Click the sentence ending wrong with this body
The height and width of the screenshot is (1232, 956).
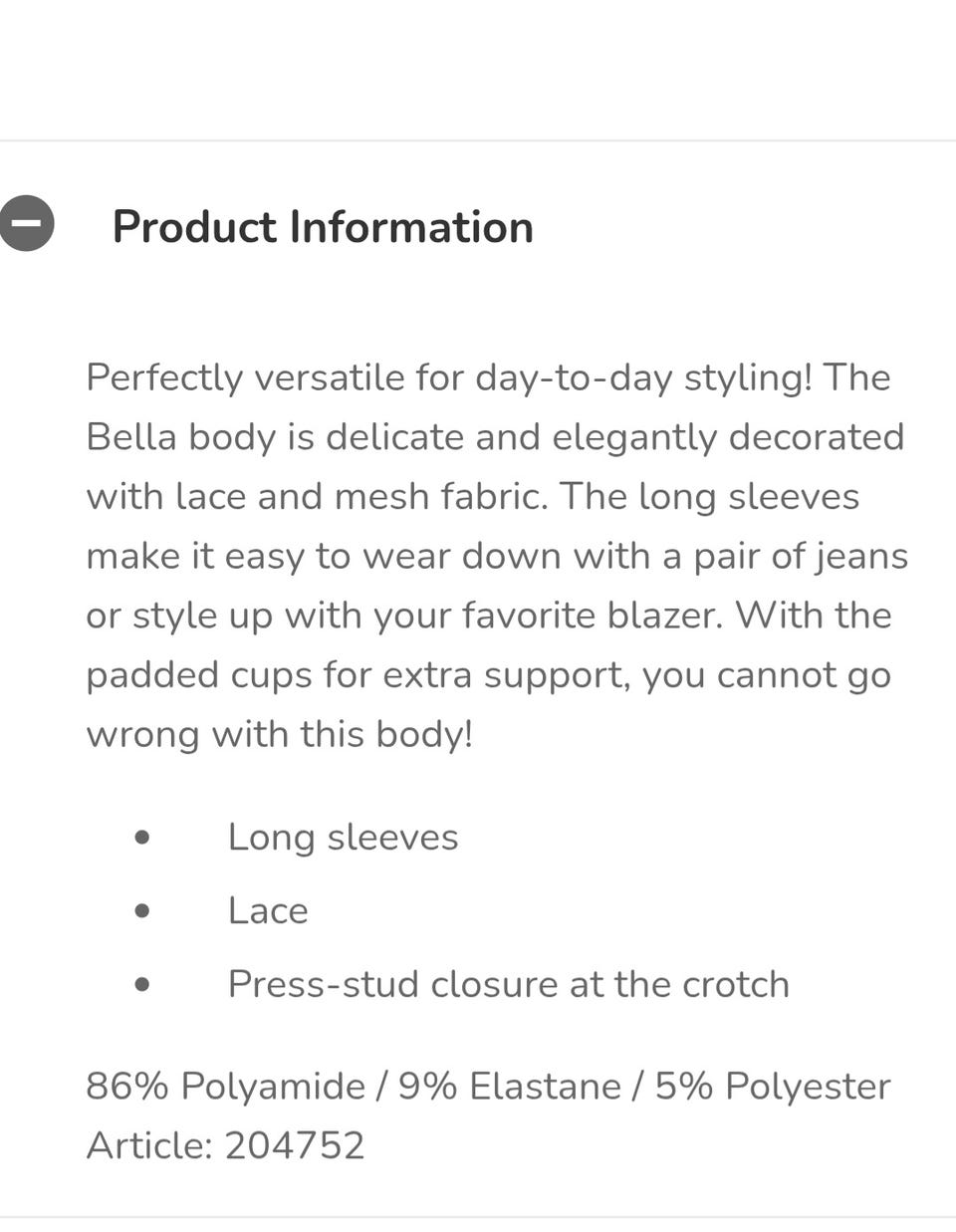click(279, 735)
